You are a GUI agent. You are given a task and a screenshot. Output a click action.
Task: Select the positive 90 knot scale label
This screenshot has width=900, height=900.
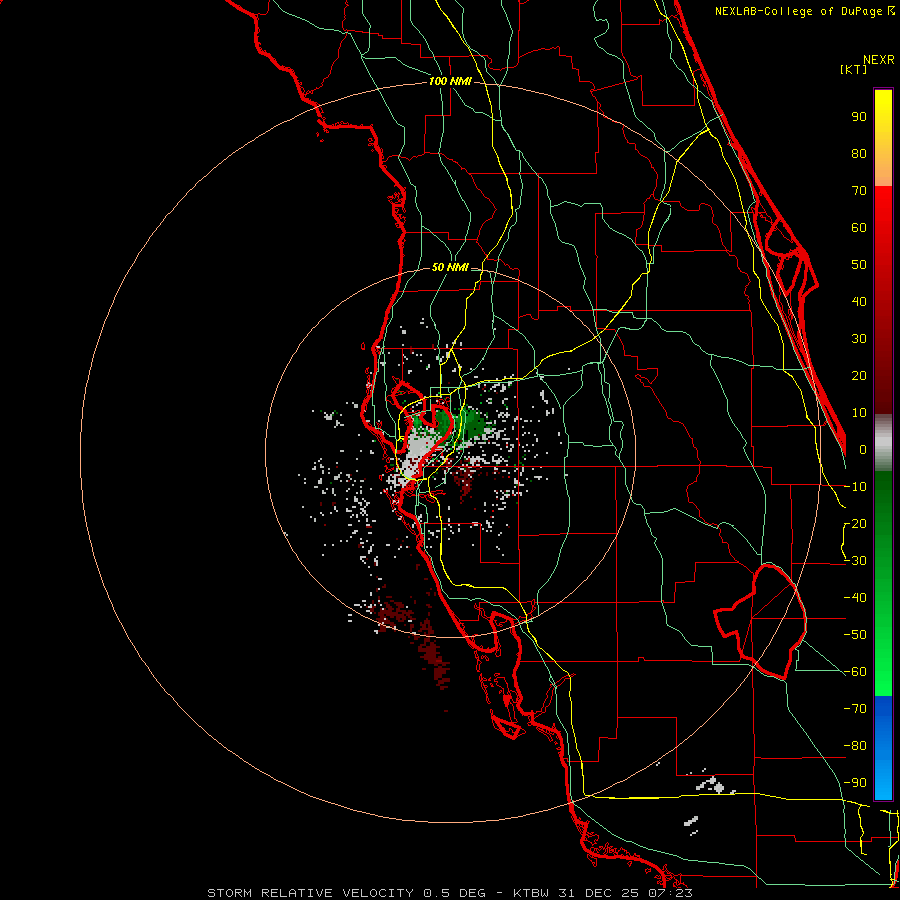[859, 117]
